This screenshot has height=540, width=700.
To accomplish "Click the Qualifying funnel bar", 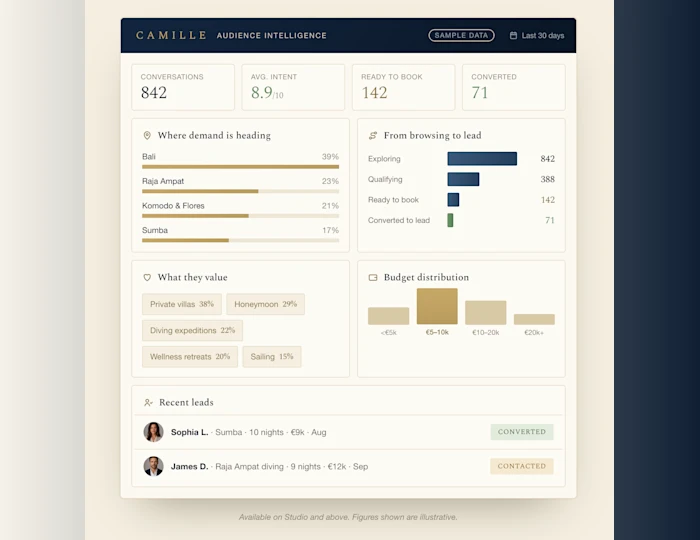I will 463,179.
